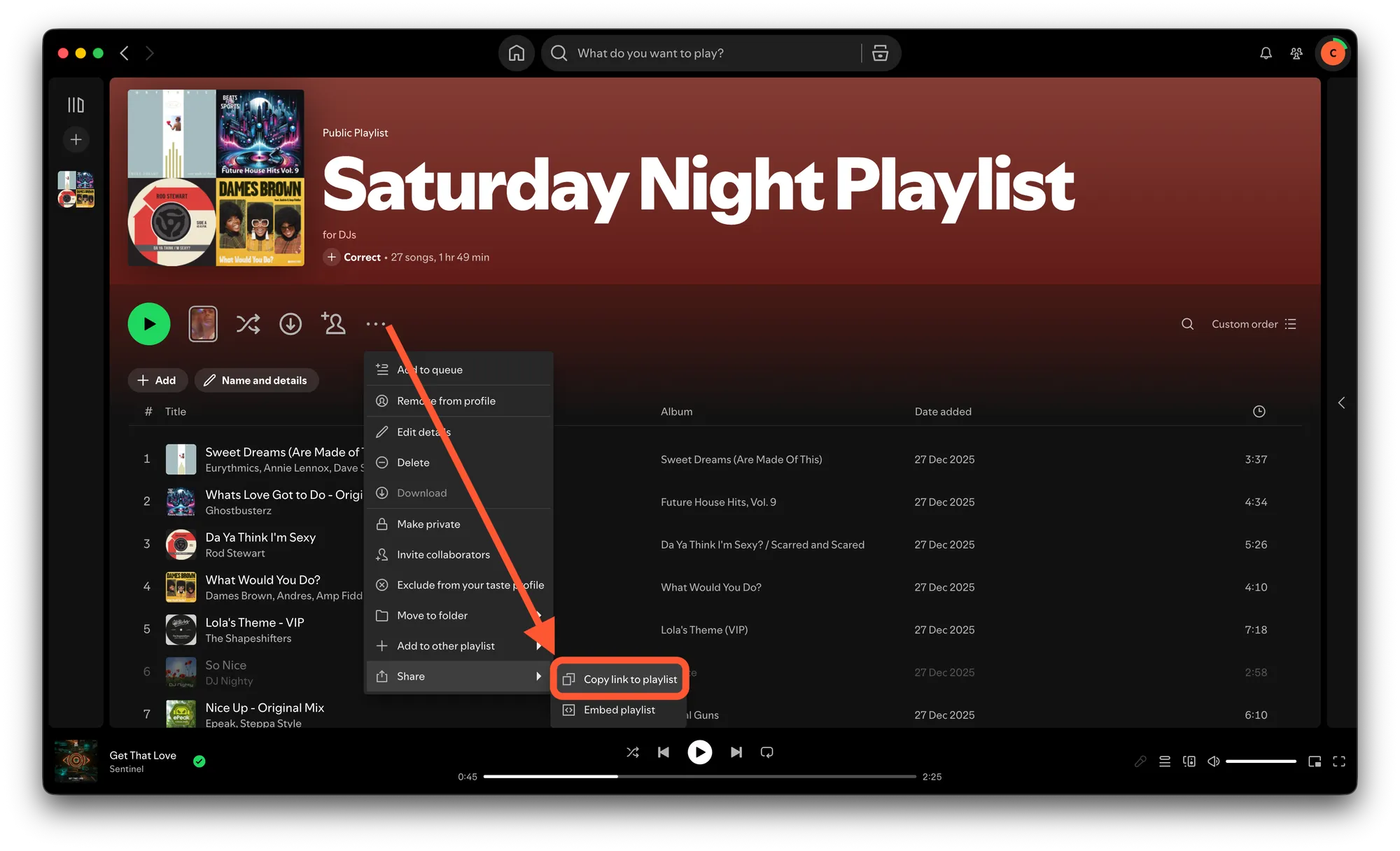Sort by the duration clock header
The width and height of the screenshot is (1400, 851).
click(x=1259, y=412)
